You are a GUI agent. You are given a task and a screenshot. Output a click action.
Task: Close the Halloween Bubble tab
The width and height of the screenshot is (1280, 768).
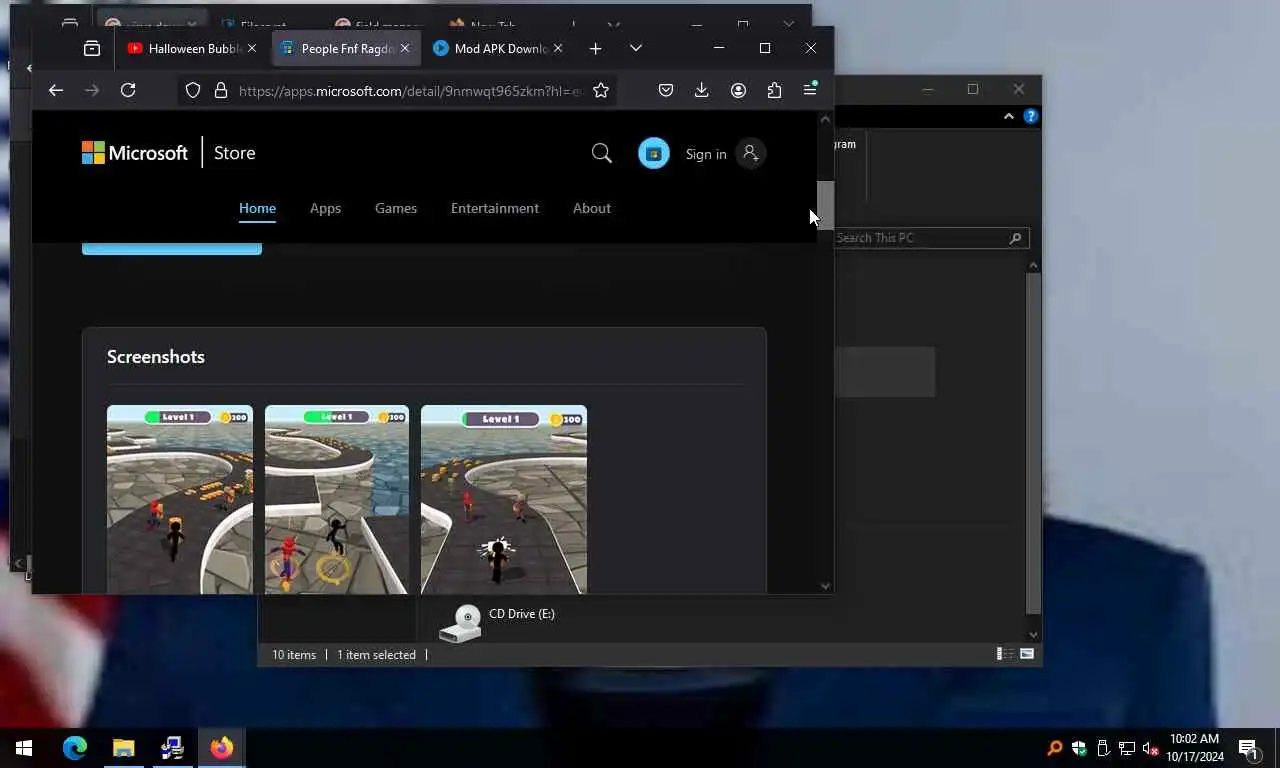252,48
